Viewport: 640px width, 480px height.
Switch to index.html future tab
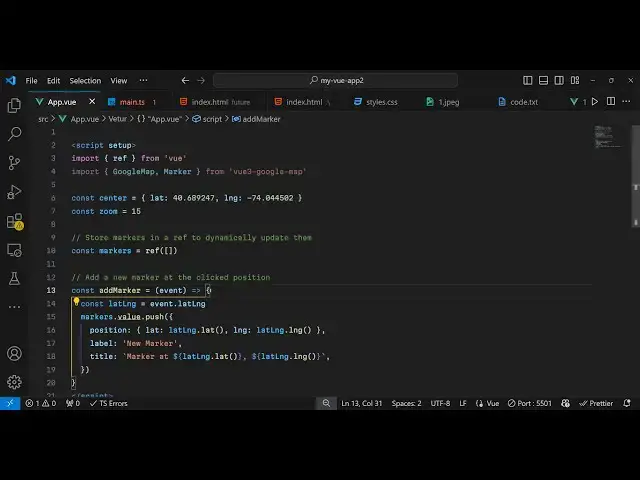(x=221, y=102)
